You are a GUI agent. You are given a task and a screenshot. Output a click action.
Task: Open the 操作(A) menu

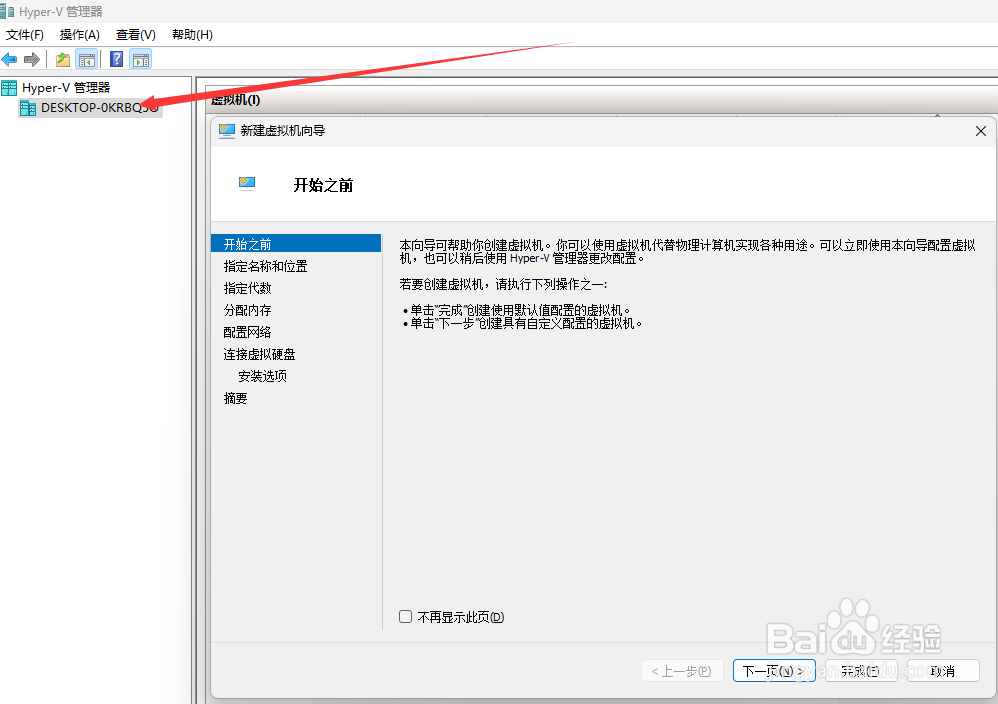point(80,34)
